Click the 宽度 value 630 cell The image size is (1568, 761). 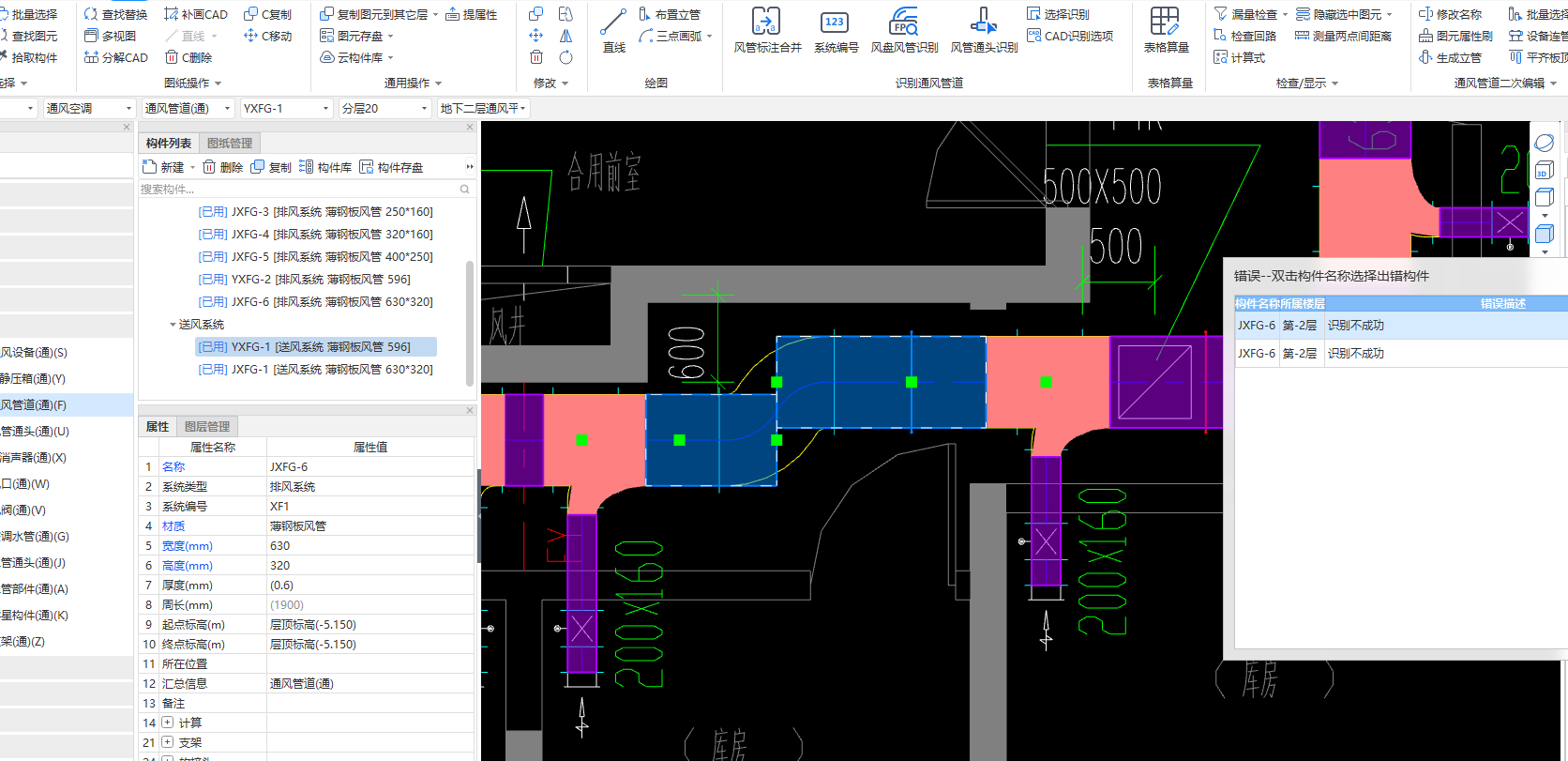(x=370, y=546)
